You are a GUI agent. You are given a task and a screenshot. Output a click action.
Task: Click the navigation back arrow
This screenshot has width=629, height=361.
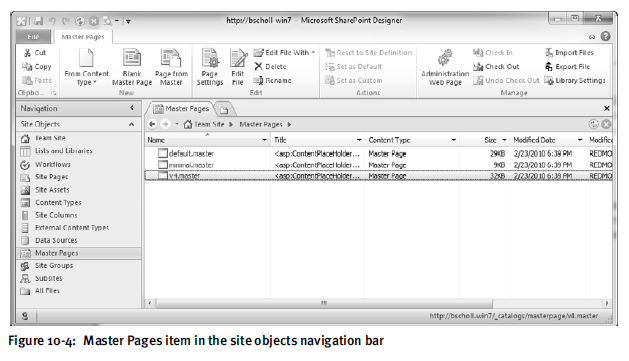point(152,124)
